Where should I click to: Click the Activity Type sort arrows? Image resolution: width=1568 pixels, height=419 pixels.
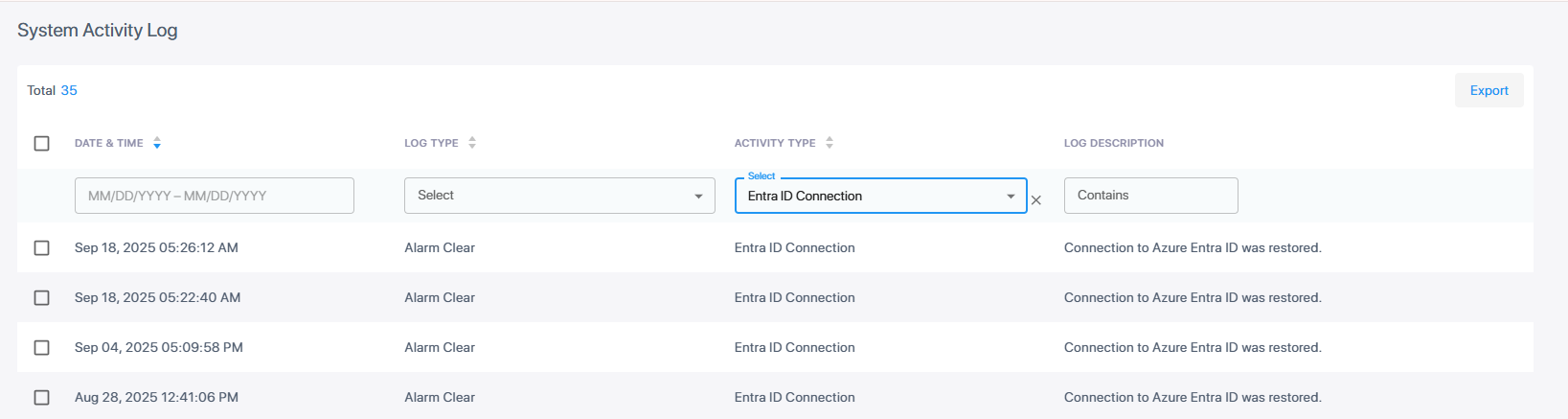[x=829, y=143]
